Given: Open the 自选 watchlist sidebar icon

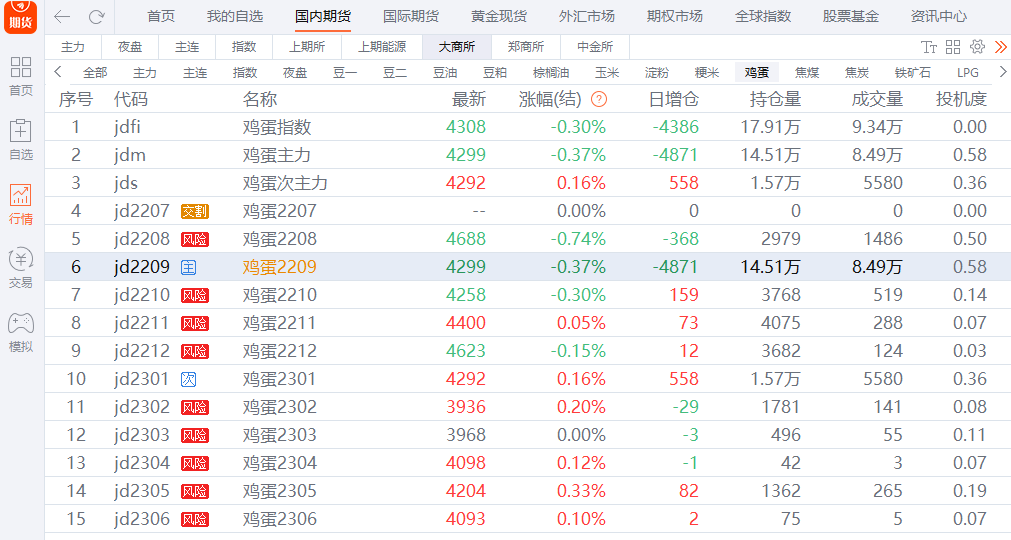Looking at the screenshot, I should (21, 139).
